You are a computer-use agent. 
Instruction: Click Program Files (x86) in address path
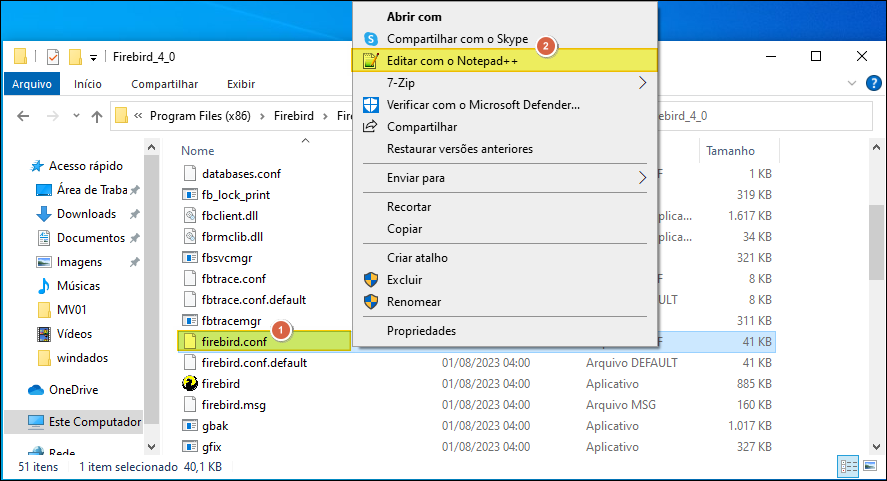200,116
